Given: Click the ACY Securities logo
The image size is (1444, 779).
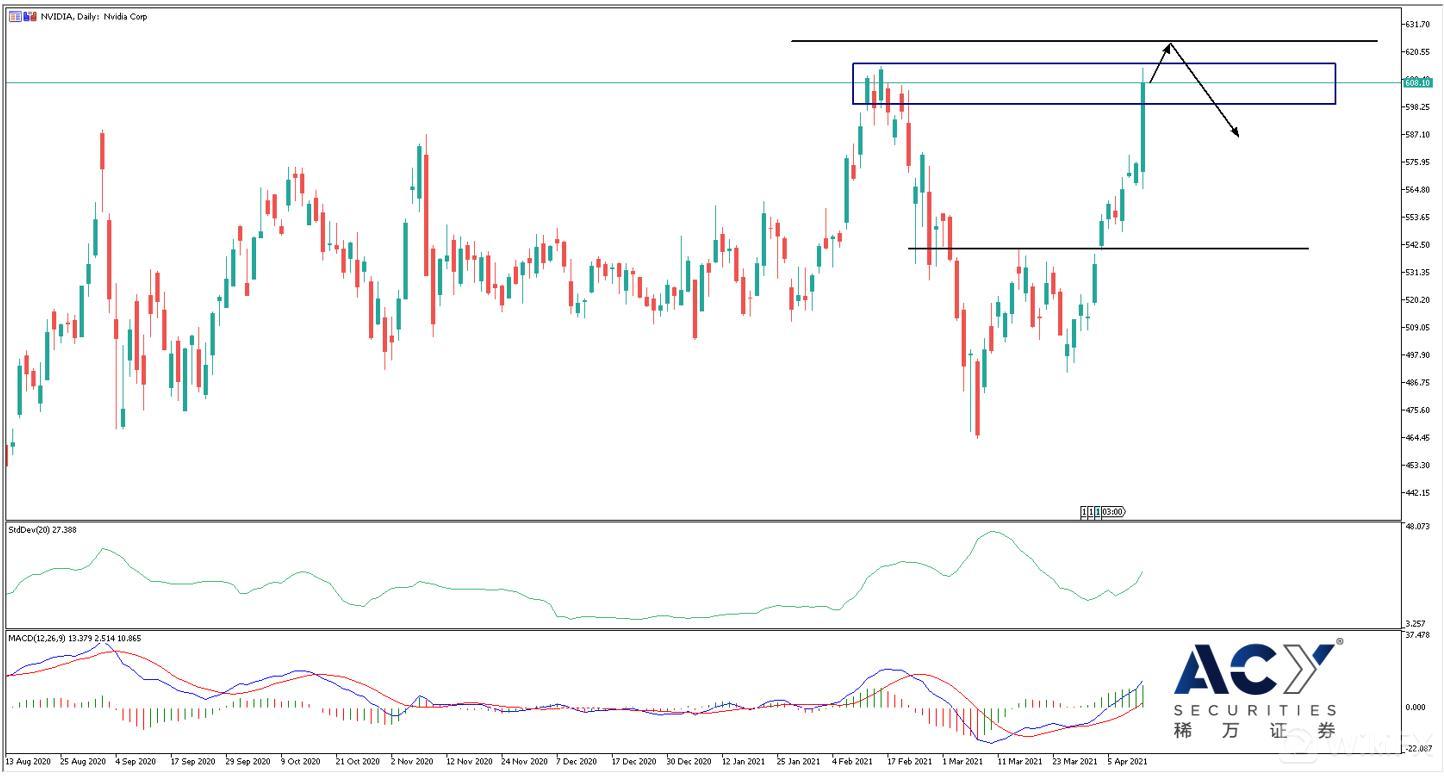Looking at the screenshot, I should 1256,690.
